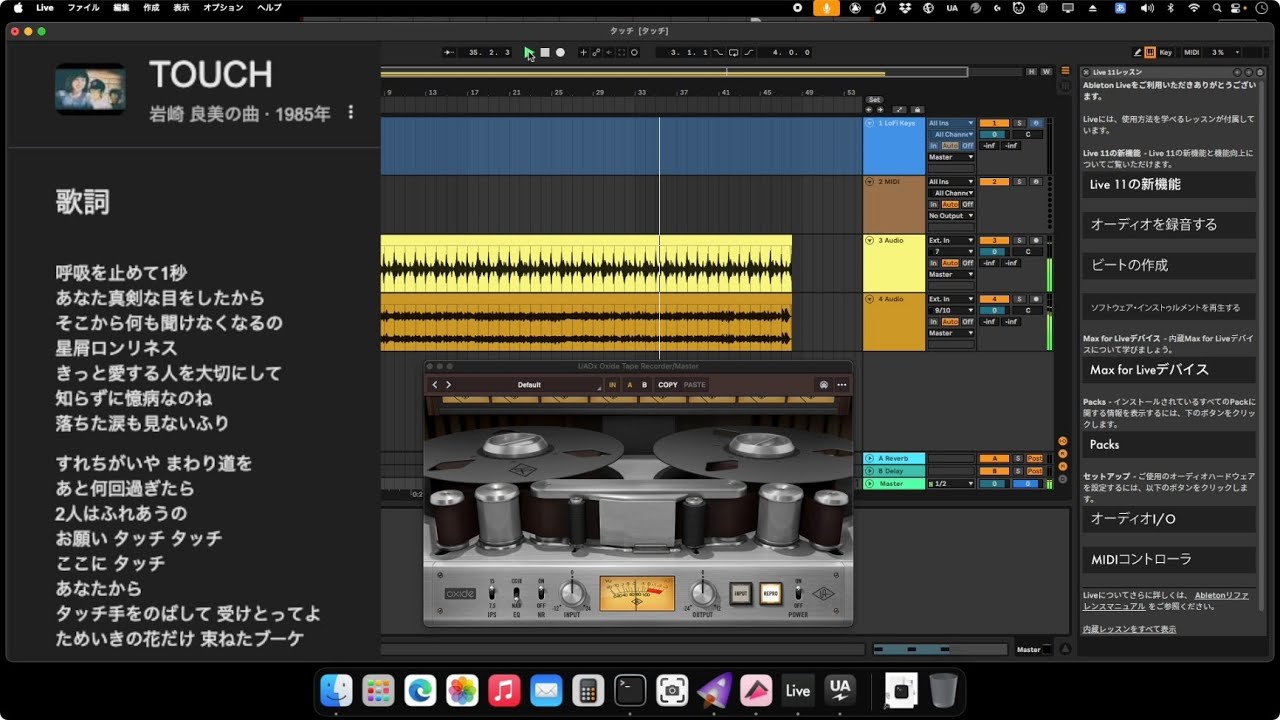This screenshot has height=720, width=1280.
Task: Open the 作成 menu
Action: (151, 7)
